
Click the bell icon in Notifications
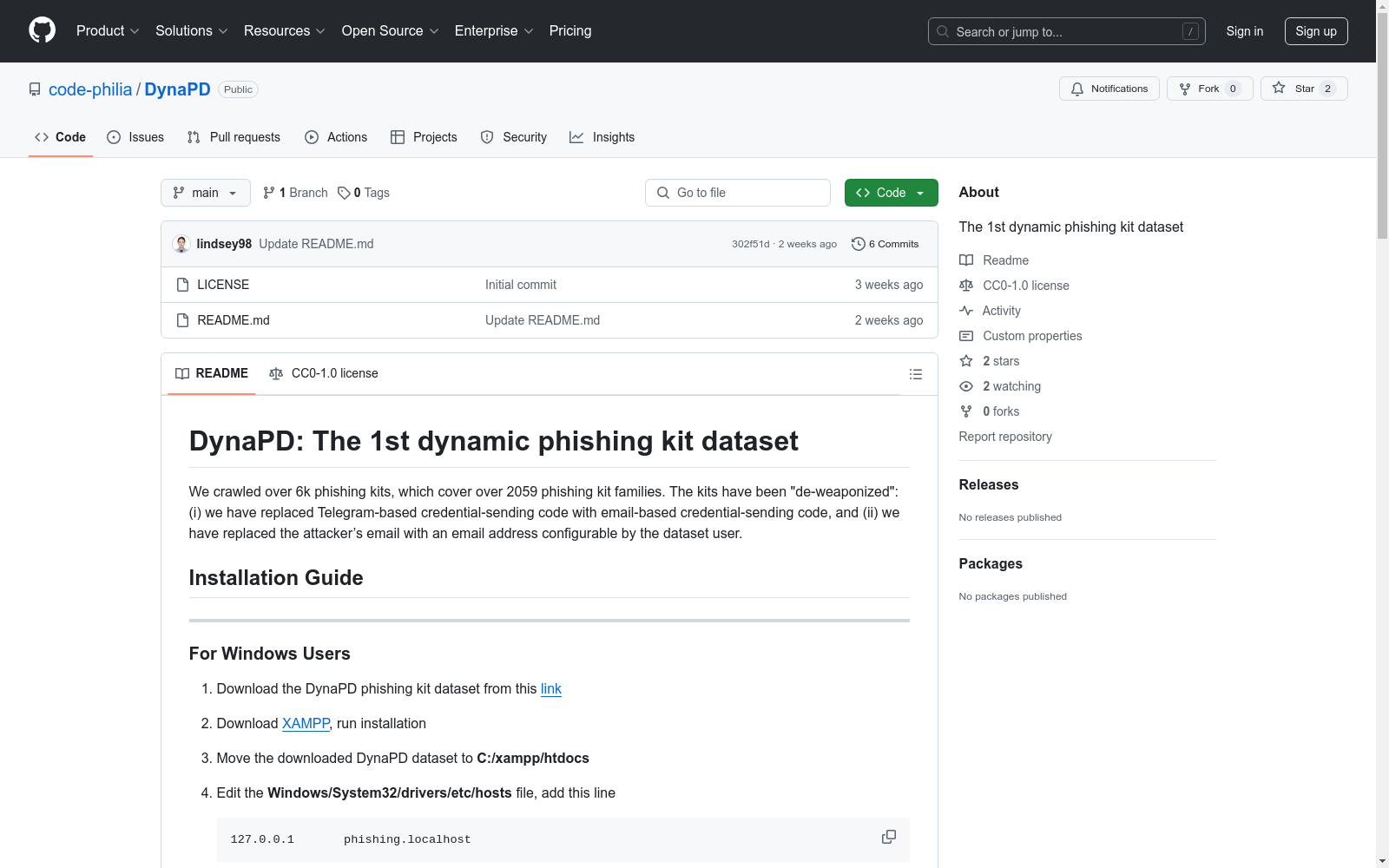tap(1077, 89)
